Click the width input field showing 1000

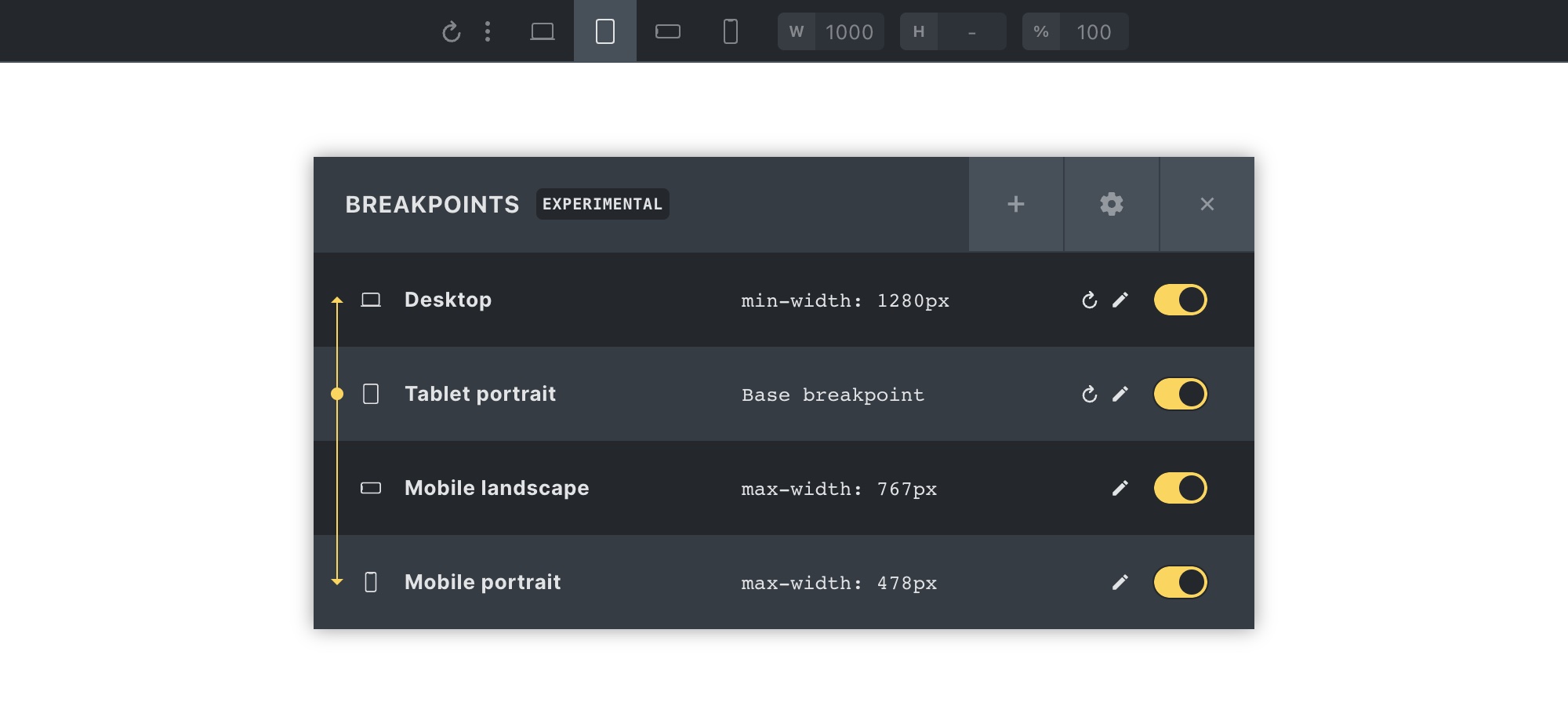coord(849,32)
